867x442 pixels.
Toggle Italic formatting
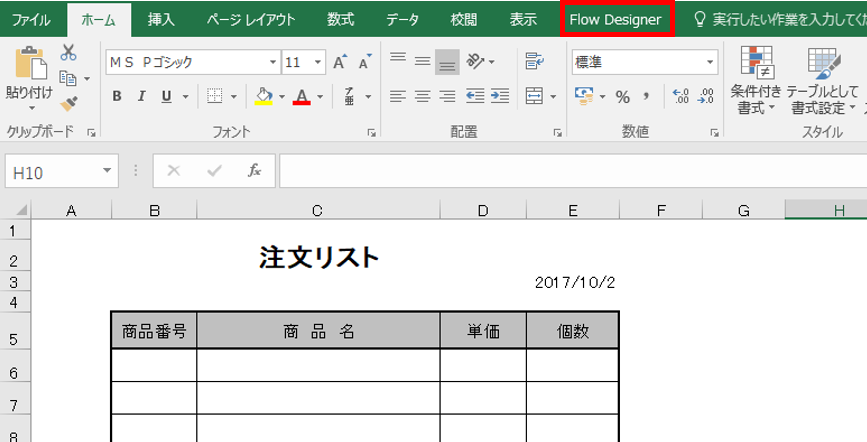tap(142, 96)
